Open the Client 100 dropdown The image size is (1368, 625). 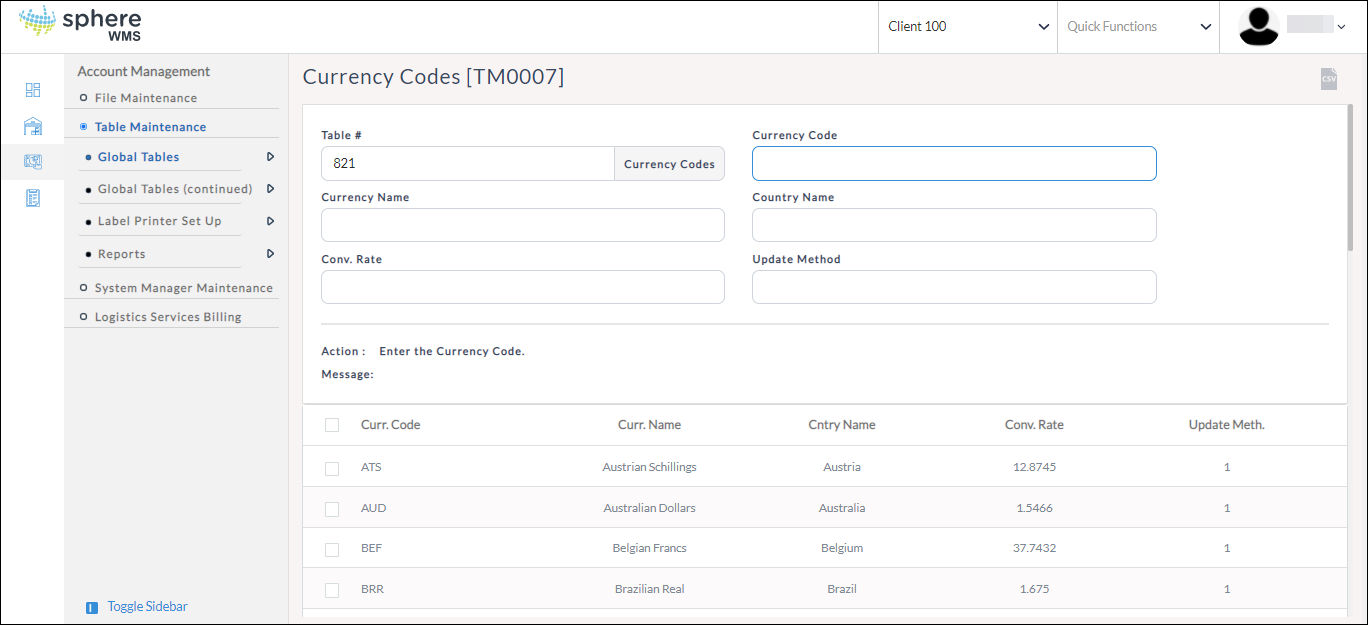click(x=967, y=27)
